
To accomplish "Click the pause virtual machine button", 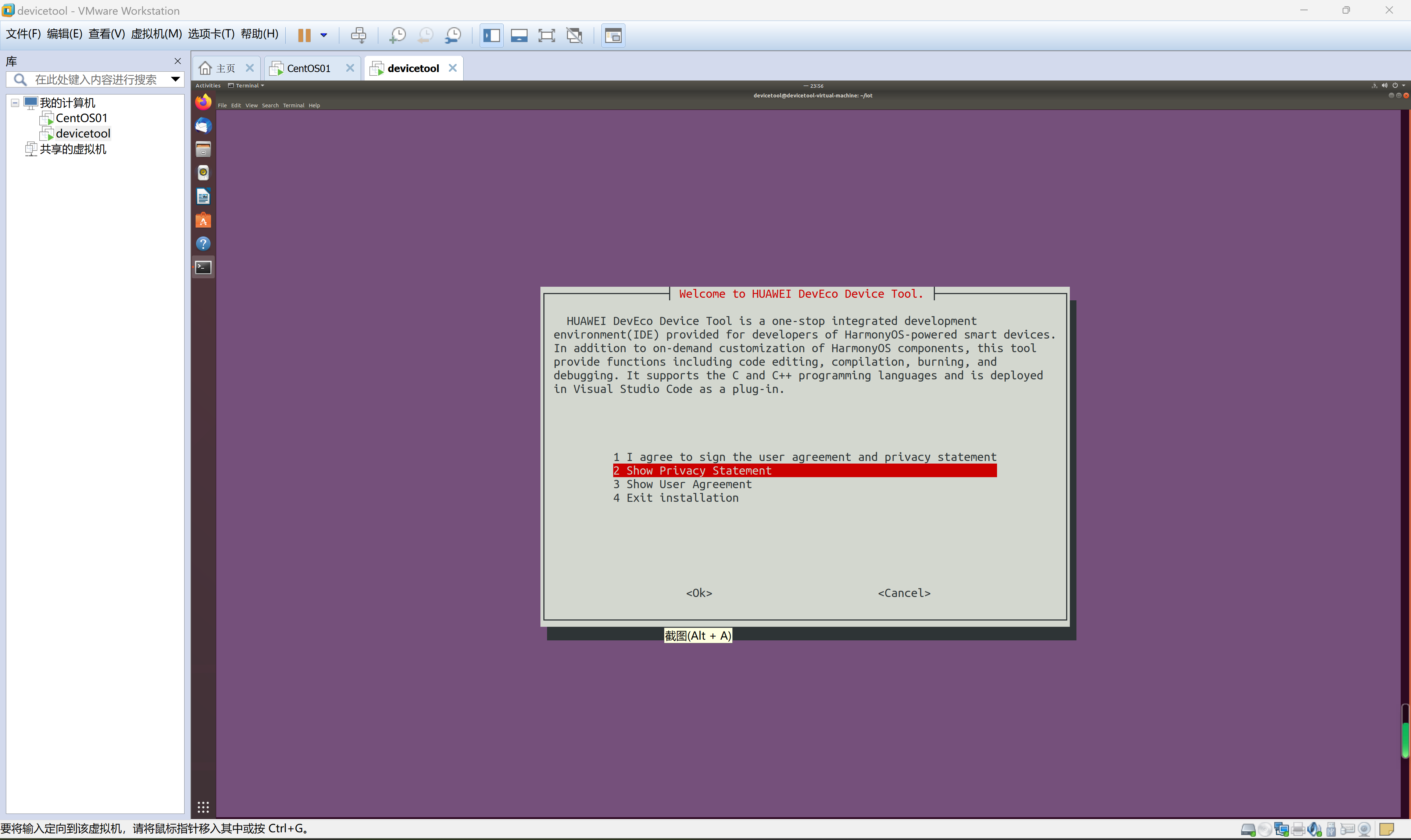I will tap(304, 35).
